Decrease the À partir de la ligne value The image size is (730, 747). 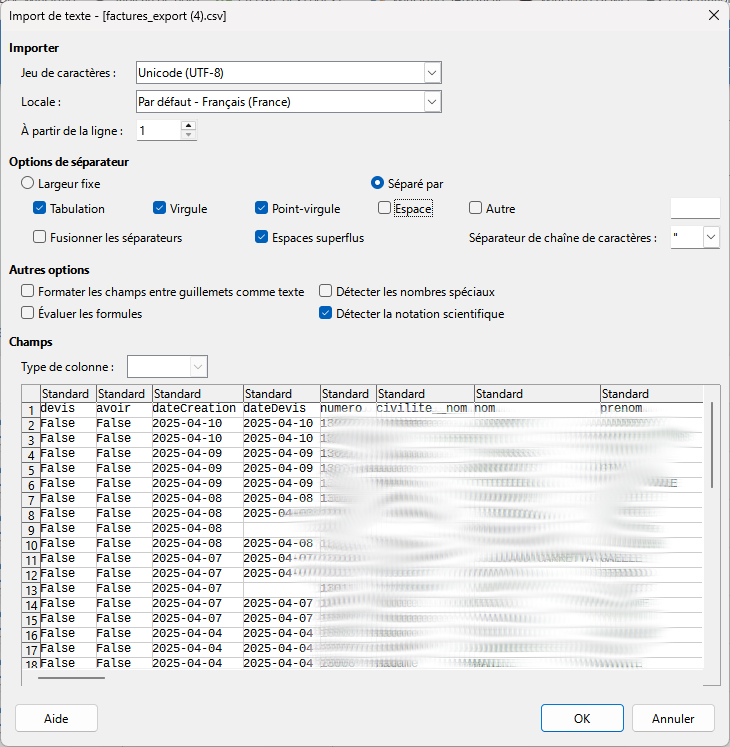pos(189,135)
